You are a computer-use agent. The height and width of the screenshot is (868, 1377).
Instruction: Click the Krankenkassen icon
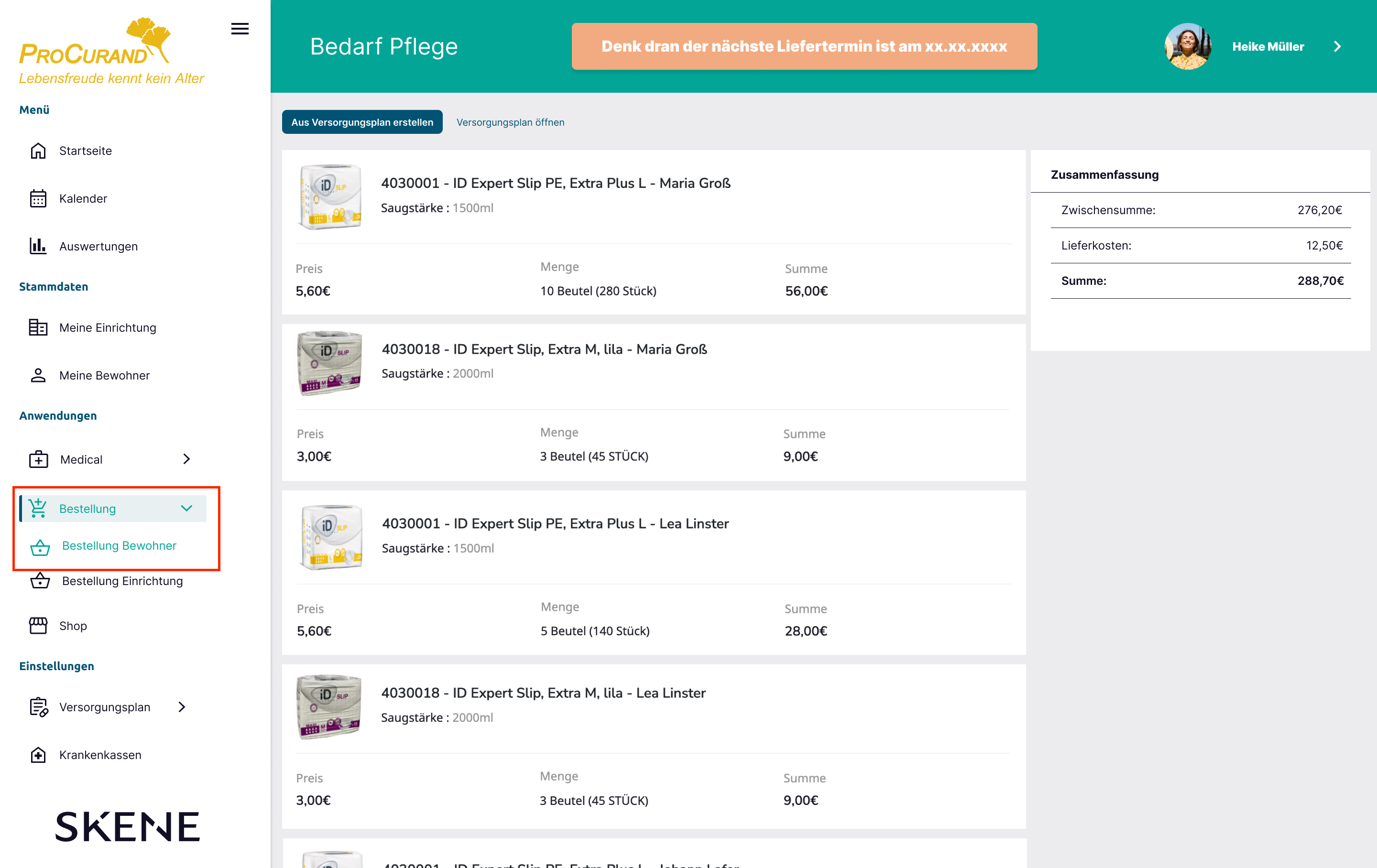click(38, 755)
